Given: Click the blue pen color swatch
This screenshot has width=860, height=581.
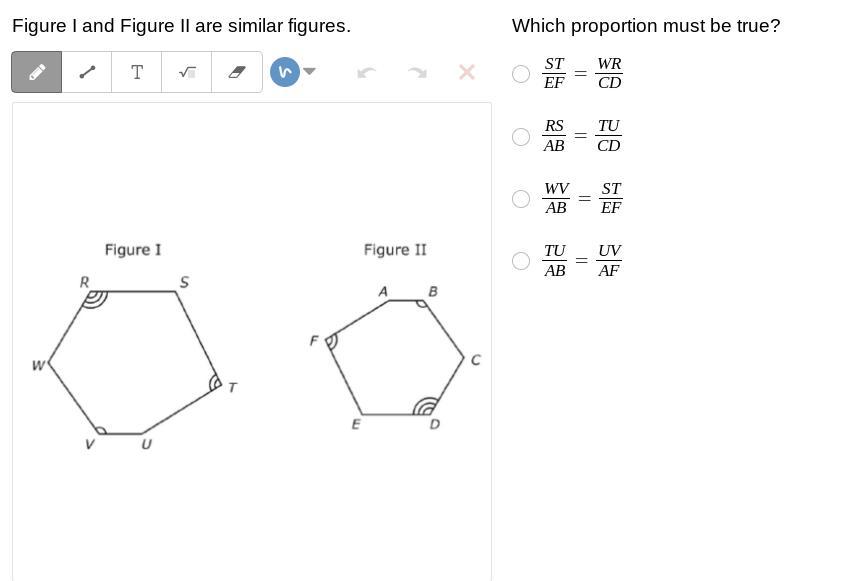Looking at the screenshot, I should (285, 72).
